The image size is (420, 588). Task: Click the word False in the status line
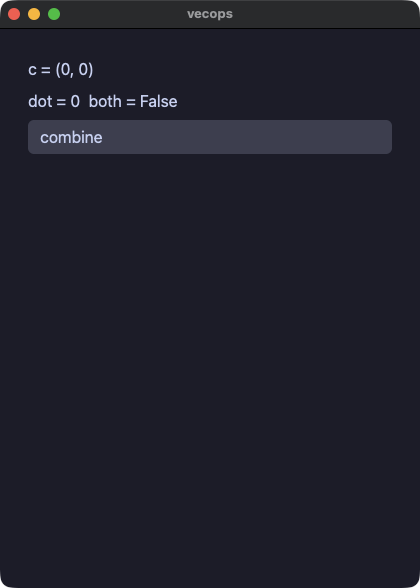(159, 102)
